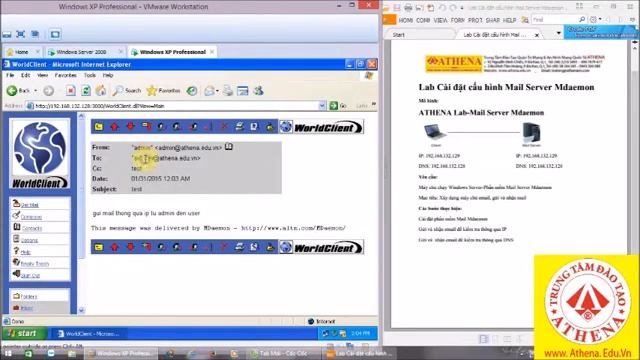Click in the PDF reader Find field
The width and height of the screenshot is (640, 360).
pos(554,19)
